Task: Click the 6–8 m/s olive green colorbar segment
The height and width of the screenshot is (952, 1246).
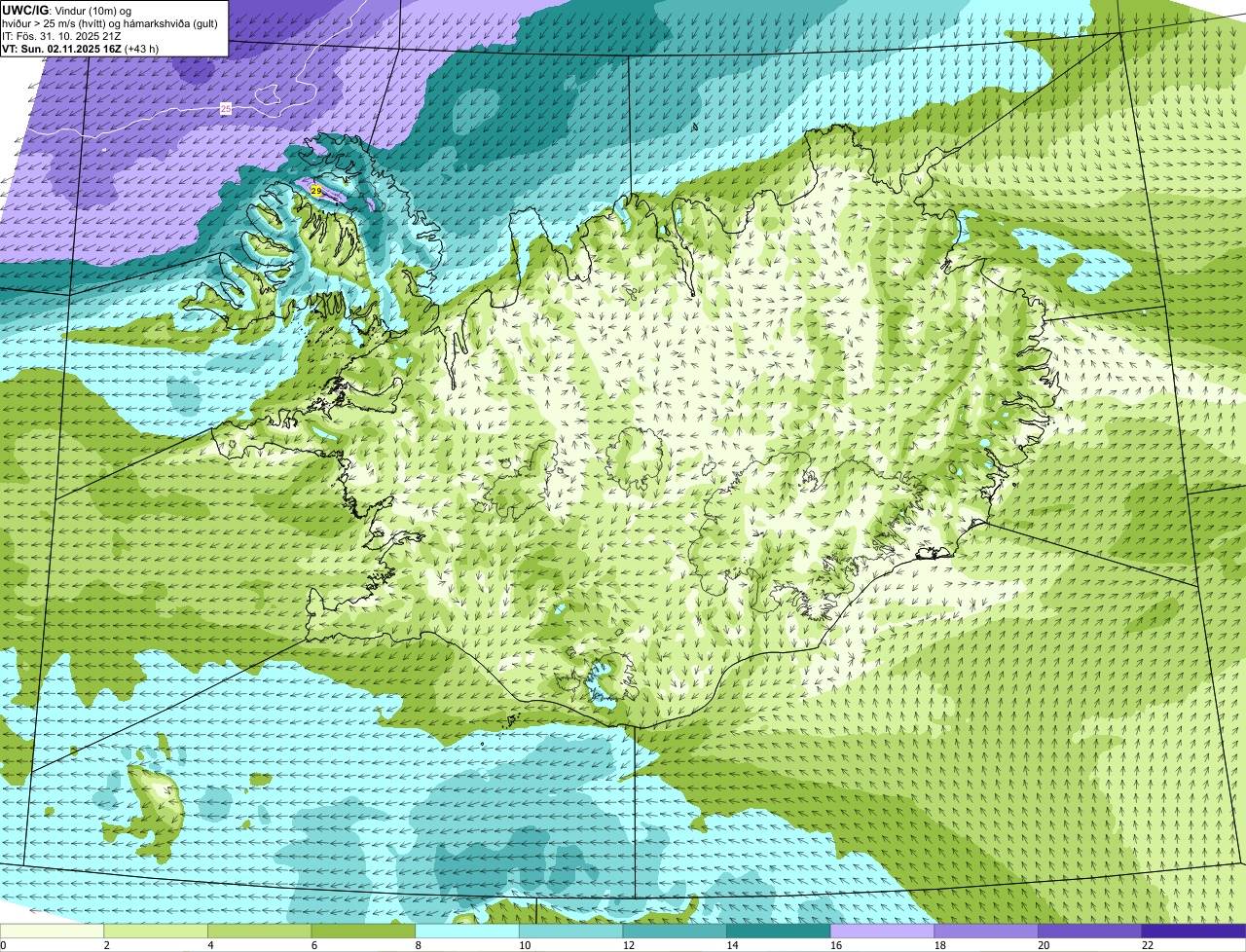Action: 363,931
